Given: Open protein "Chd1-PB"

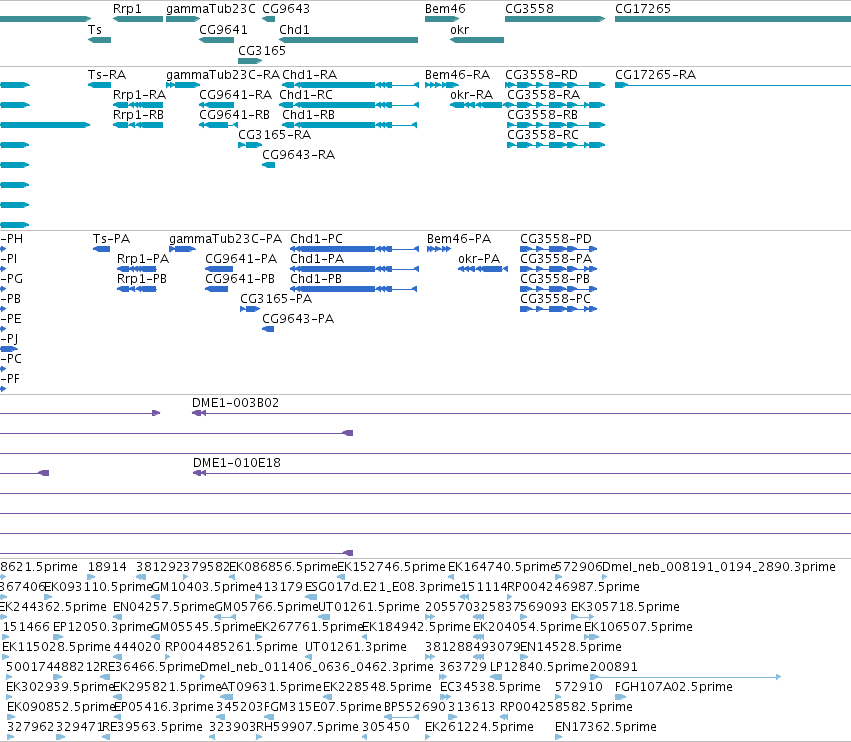Looking at the screenshot, I should tap(316, 279).
